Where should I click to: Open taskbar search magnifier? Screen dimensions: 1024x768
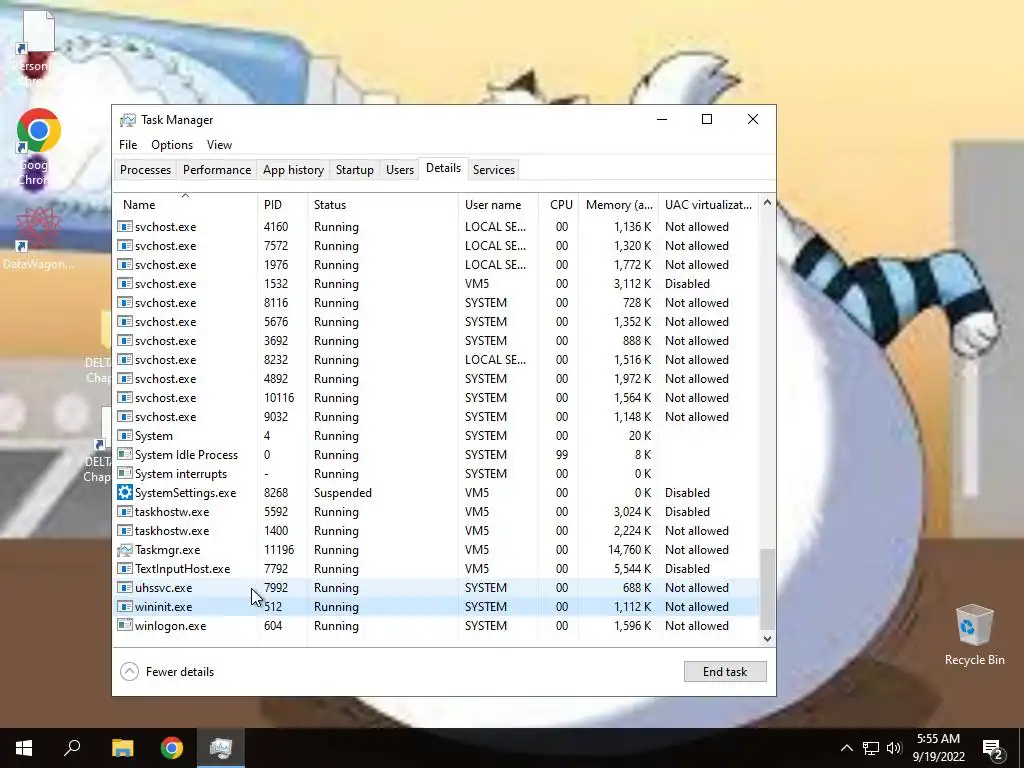click(72, 748)
